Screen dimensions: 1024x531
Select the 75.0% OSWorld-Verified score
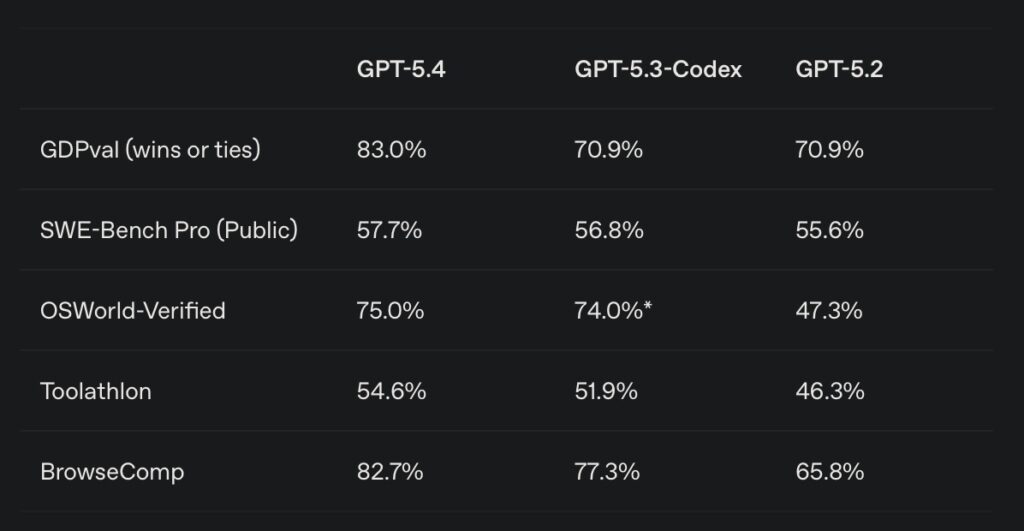point(390,311)
